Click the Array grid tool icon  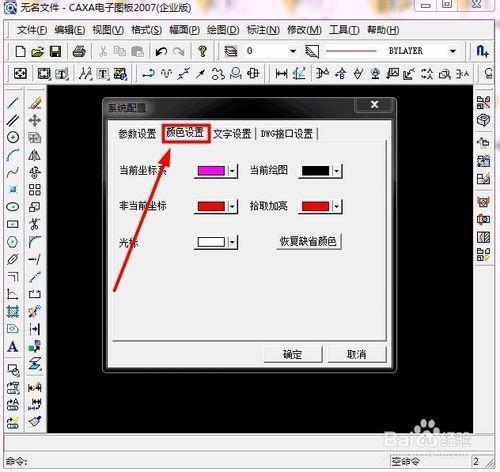point(35,190)
